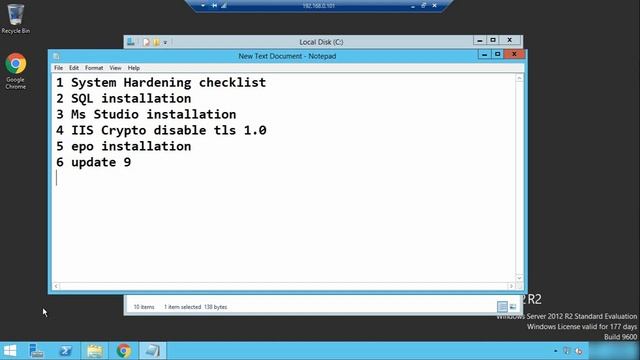Open the Help menu in Notepad
The width and height of the screenshot is (640, 360).
pyautogui.click(x=133, y=68)
